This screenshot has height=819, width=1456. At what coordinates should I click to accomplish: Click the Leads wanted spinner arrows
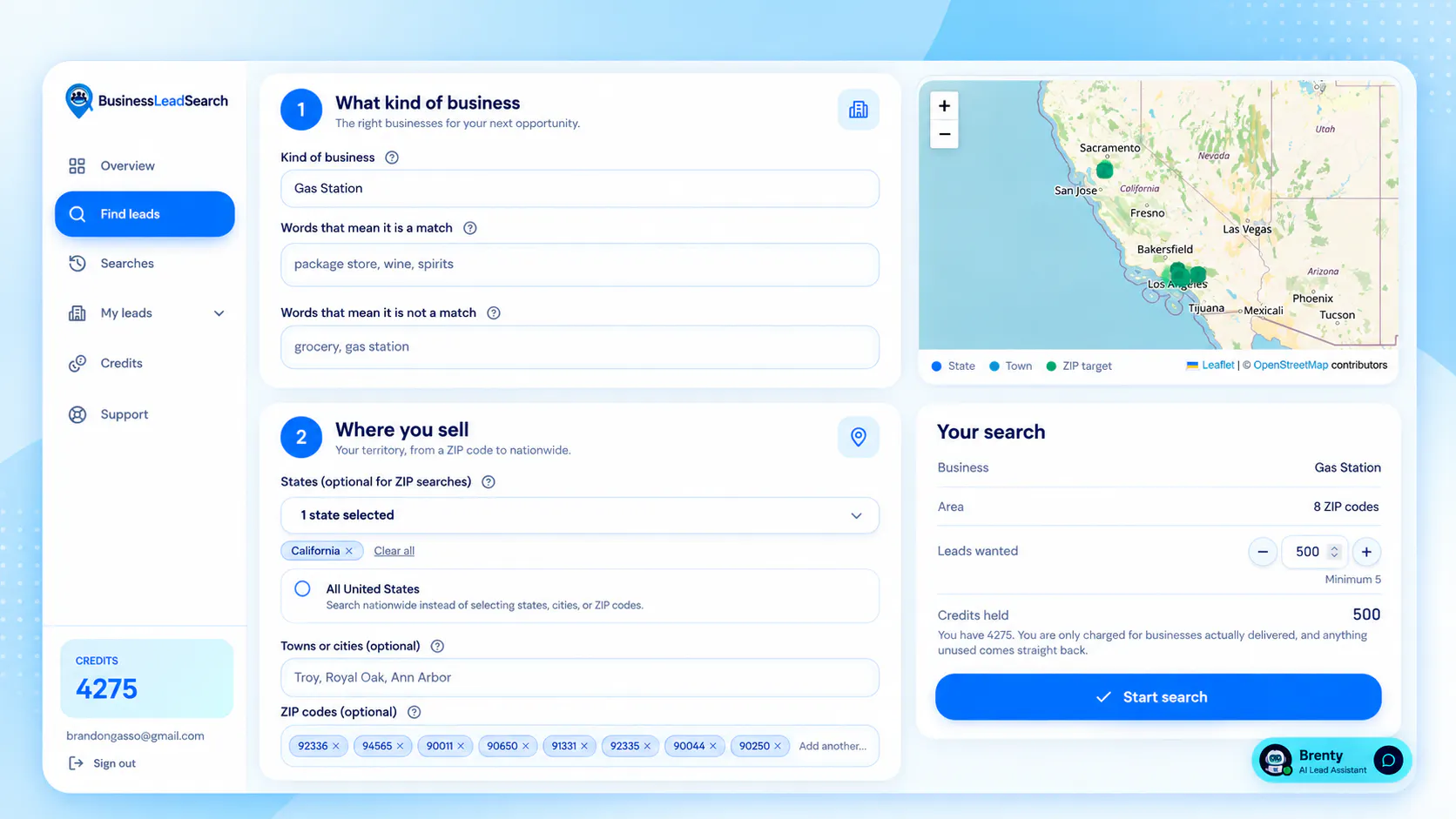(1334, 552)
